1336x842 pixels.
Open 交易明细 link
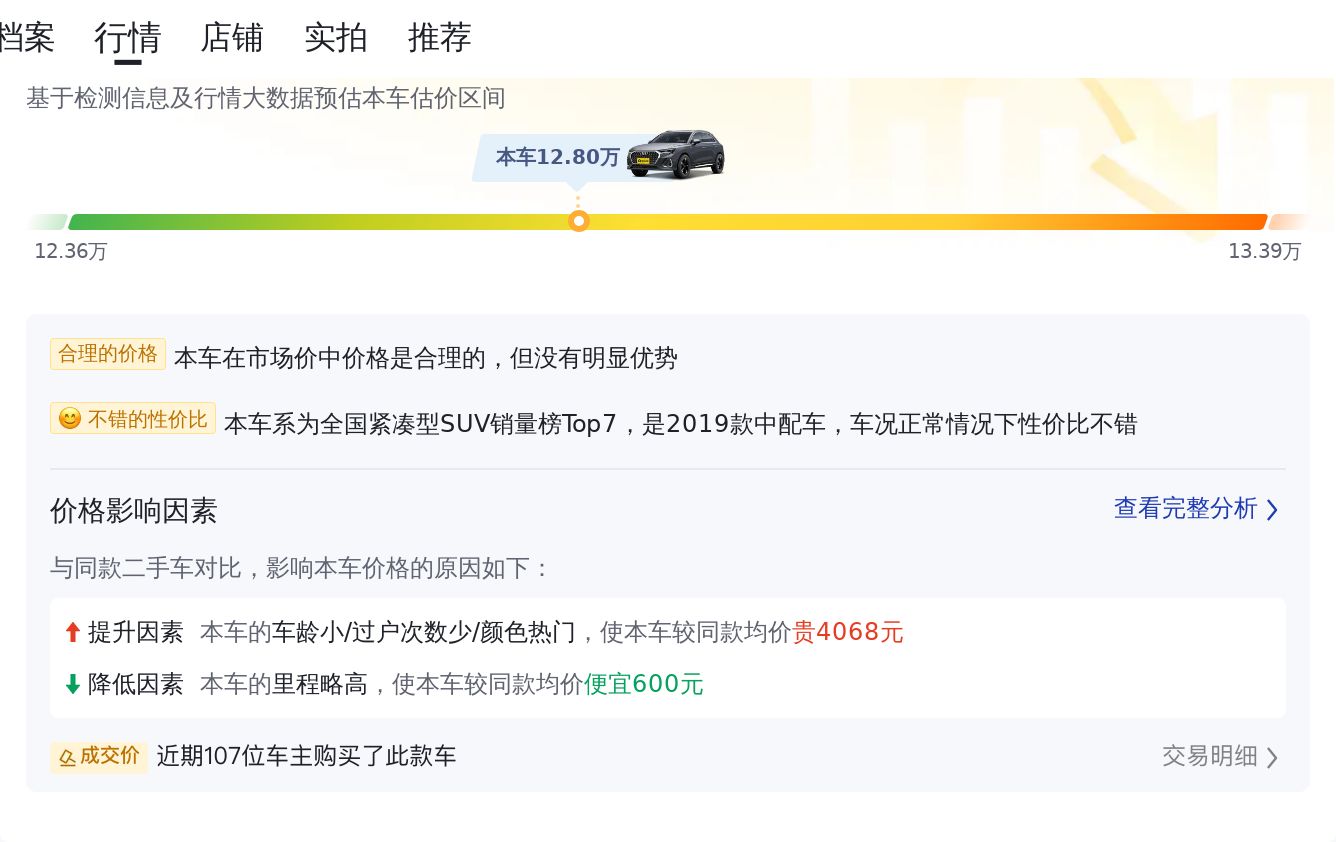coord(1210,756)
